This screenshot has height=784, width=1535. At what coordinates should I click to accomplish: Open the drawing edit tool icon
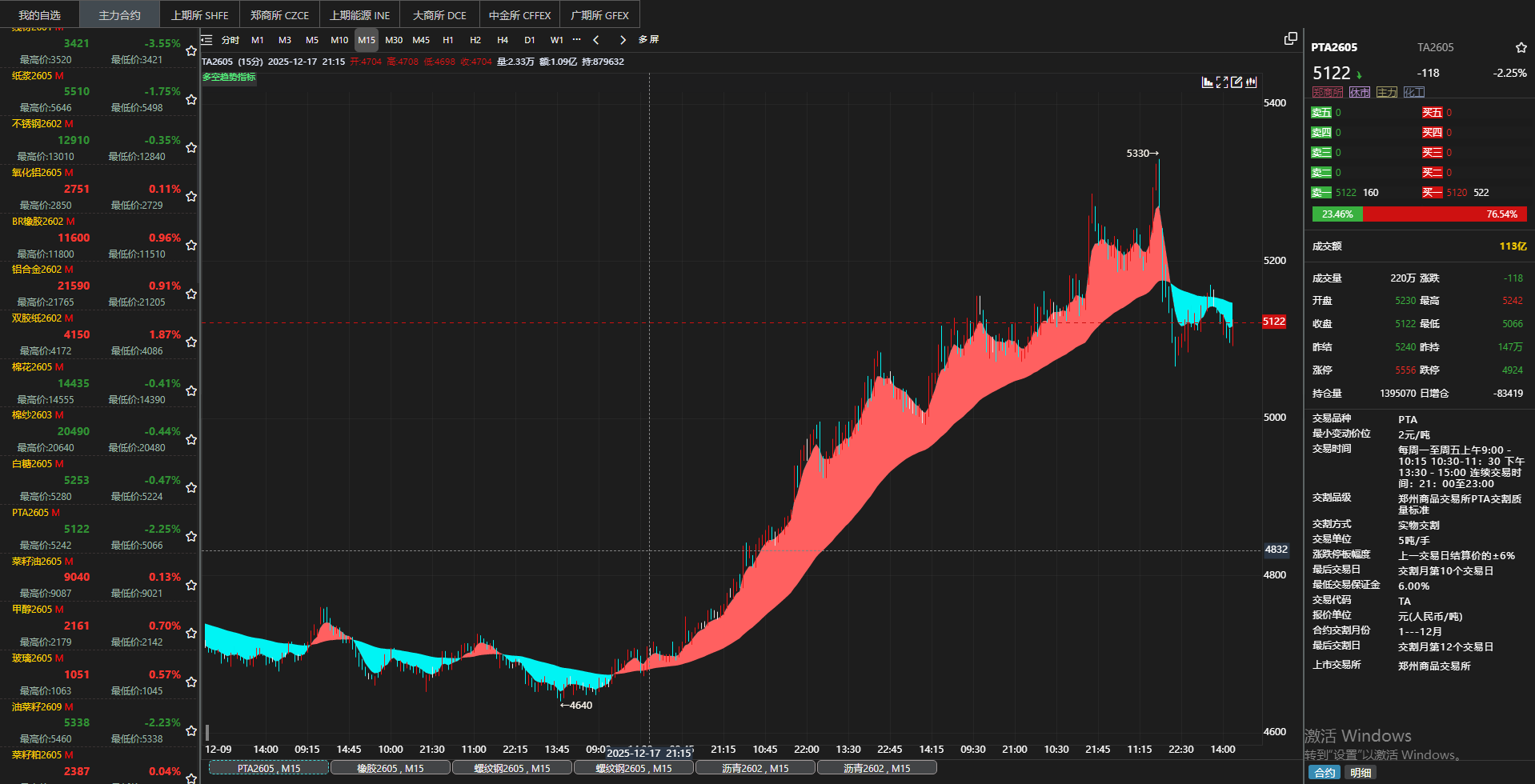tap(1236, 82)
